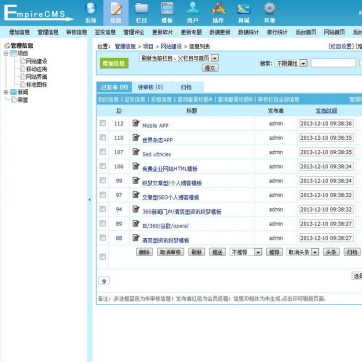Viewport: 362px width, 362px height.
Task: Check the box for row ID 107
Action: (x=103, y=152)
